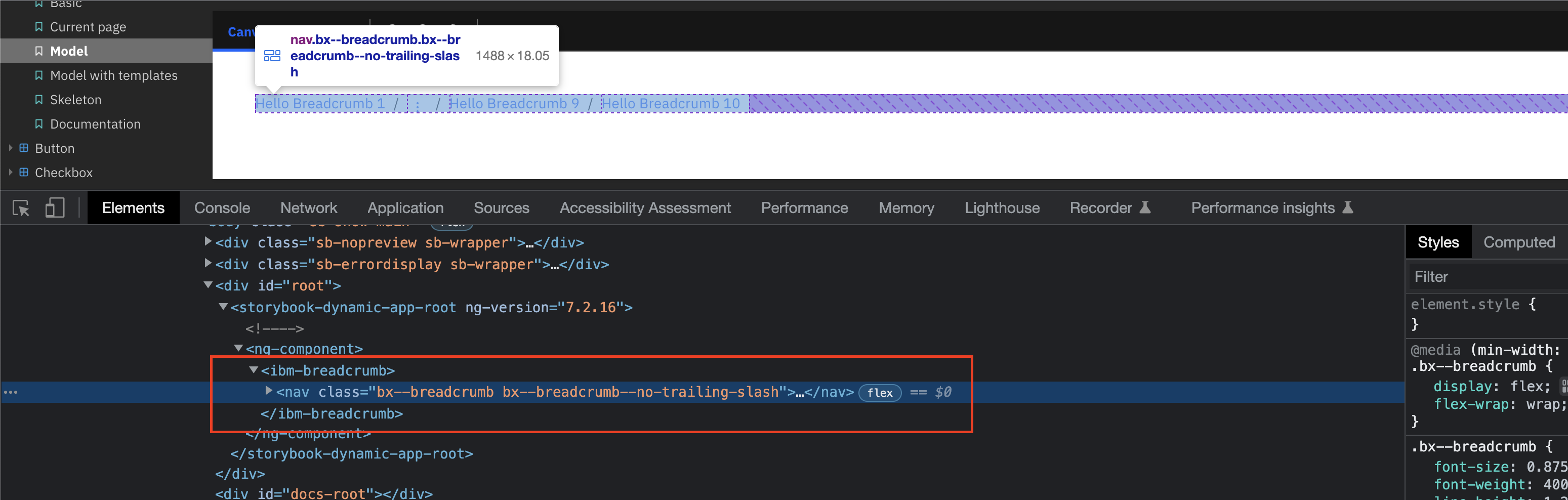Switch to the Elements tab
Screen dimensions: 1568x500
tap(133, 208)
